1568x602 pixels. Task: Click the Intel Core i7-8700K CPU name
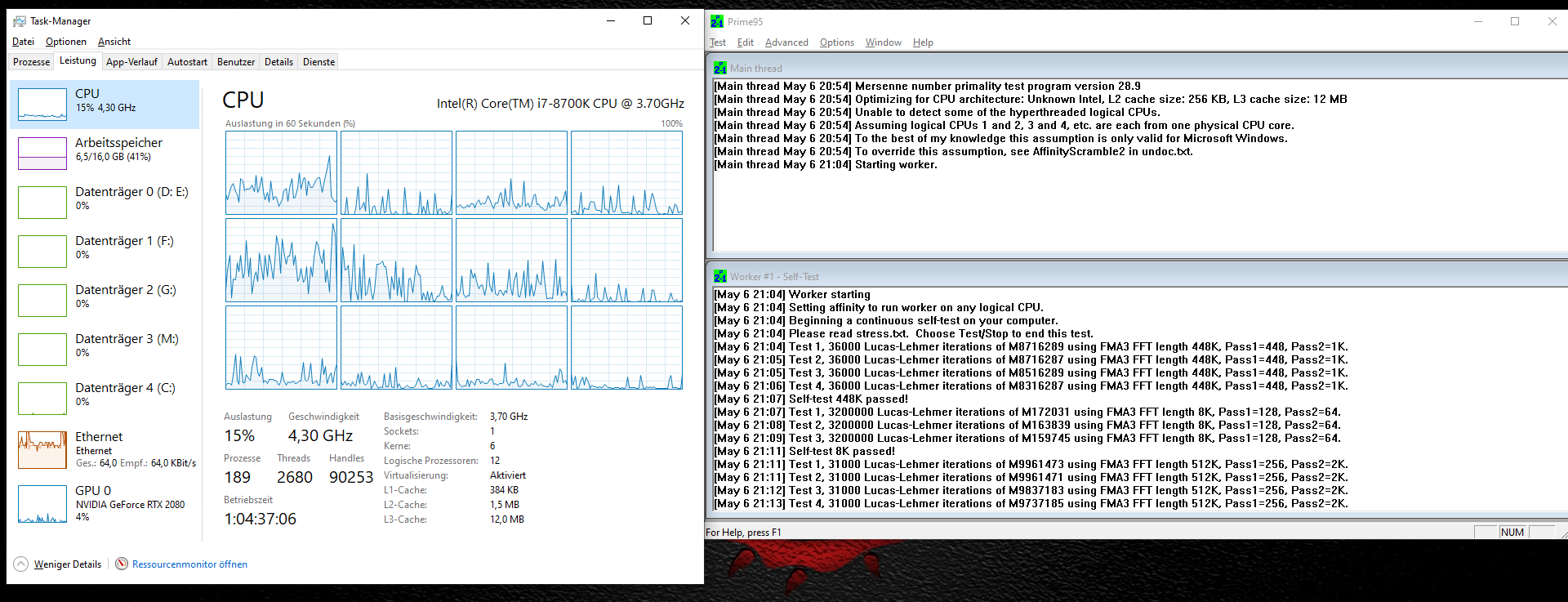560,104
